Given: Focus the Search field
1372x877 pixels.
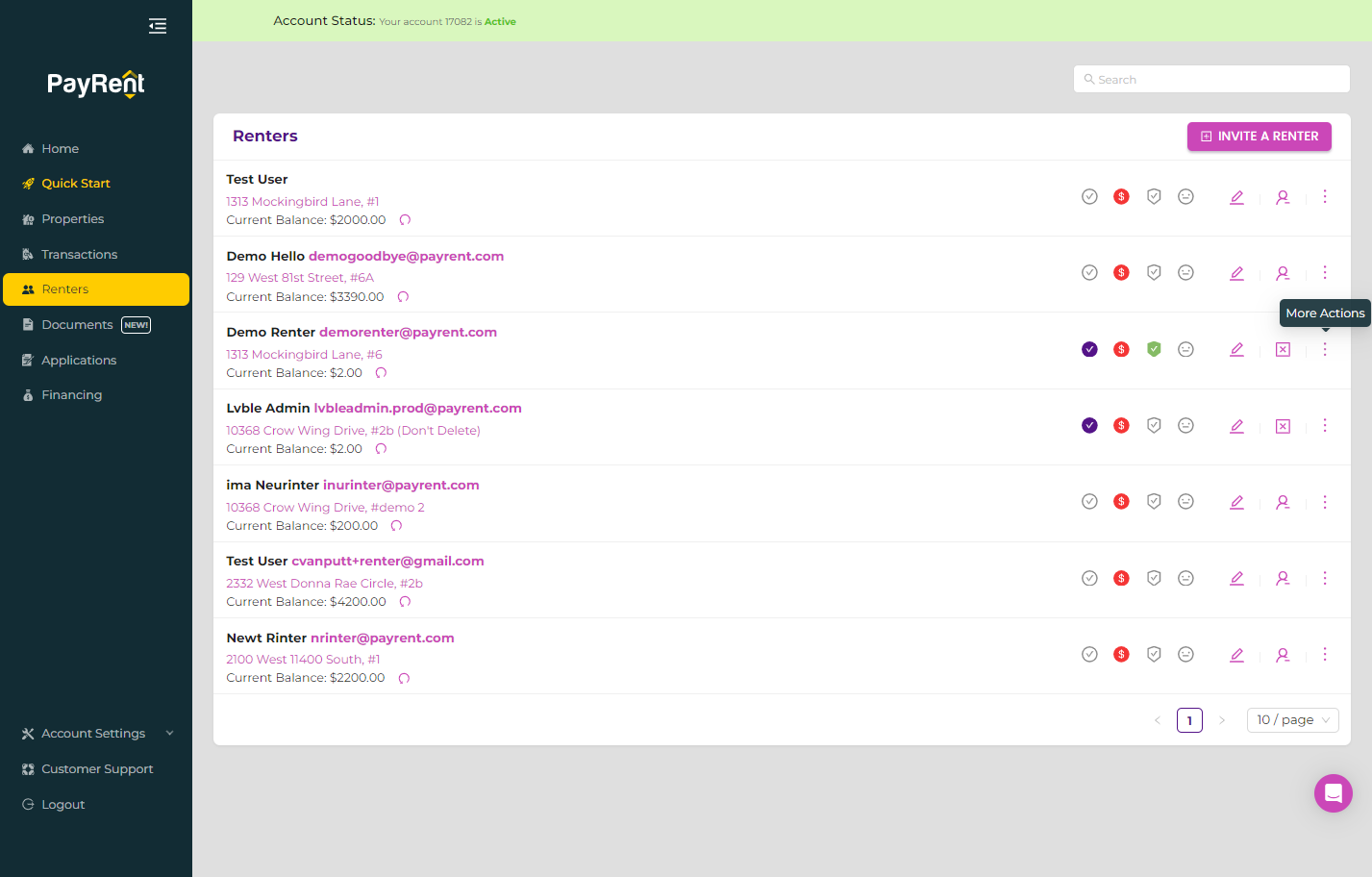Looking at the screenshot, I should tap(1211, 79).
